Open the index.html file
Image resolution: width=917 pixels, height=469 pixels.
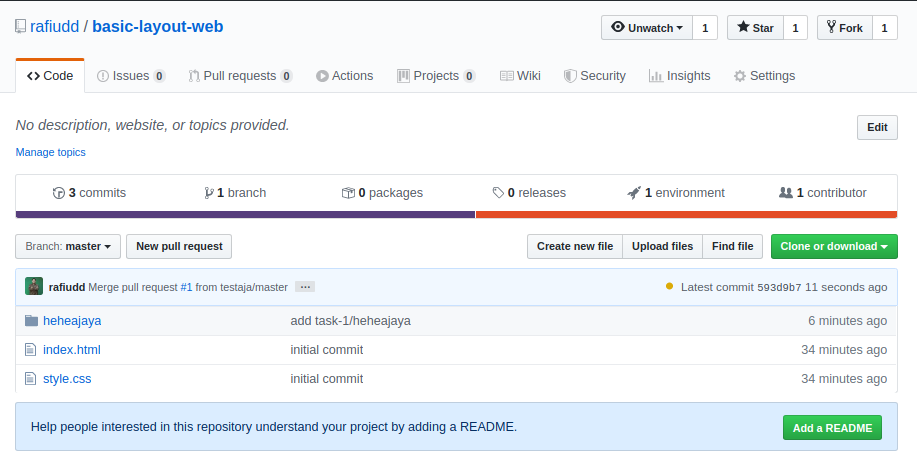click(x=72, y=350)
